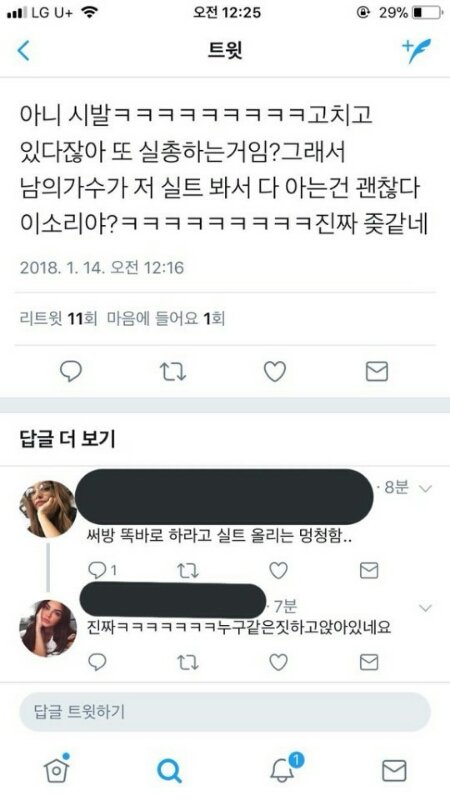The height and width of the screenshot is (800, 450).
Task: Reply to the main tweet with the bubble icon
Action: (71, 371)
